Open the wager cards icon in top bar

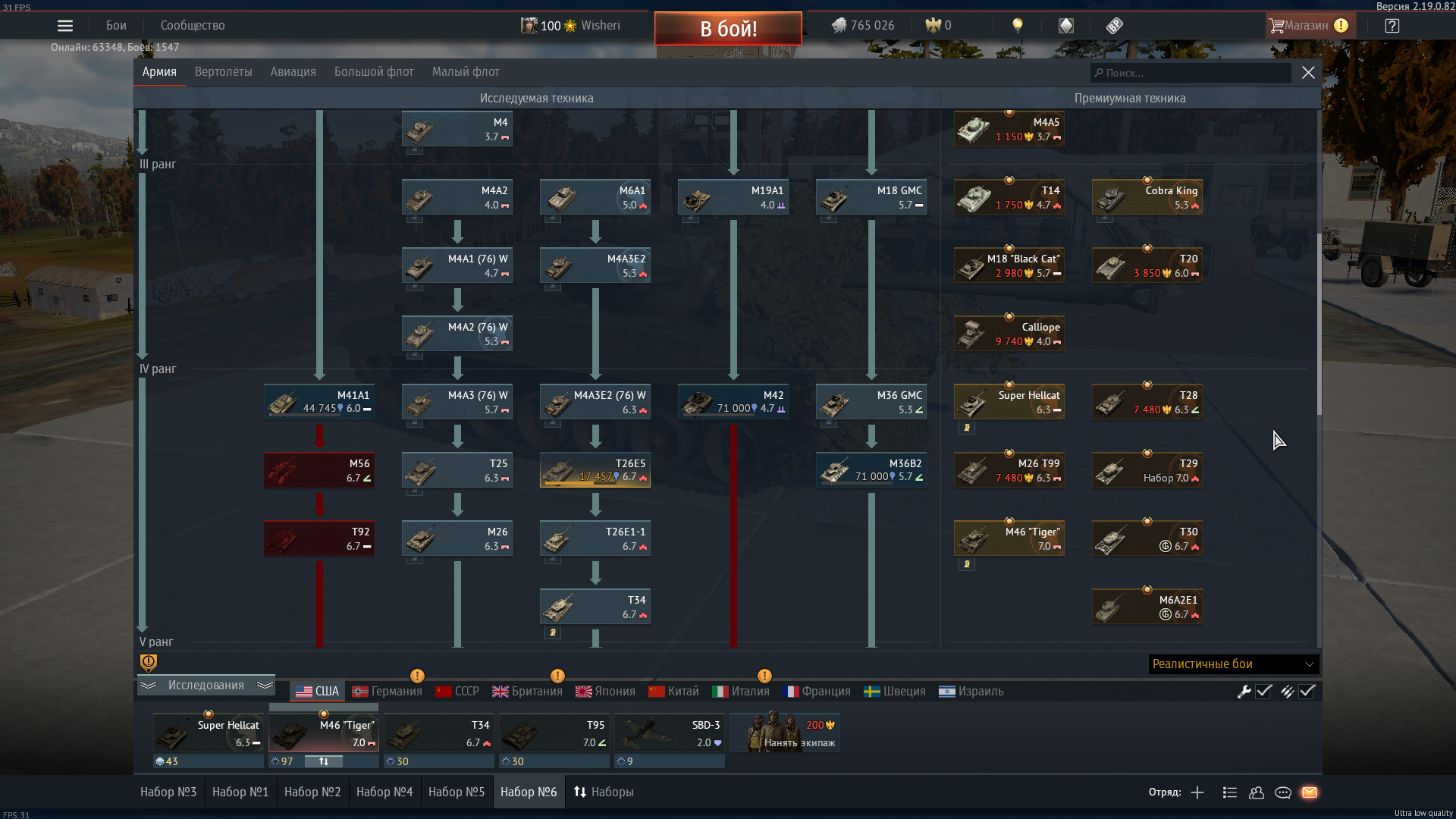1066,26
